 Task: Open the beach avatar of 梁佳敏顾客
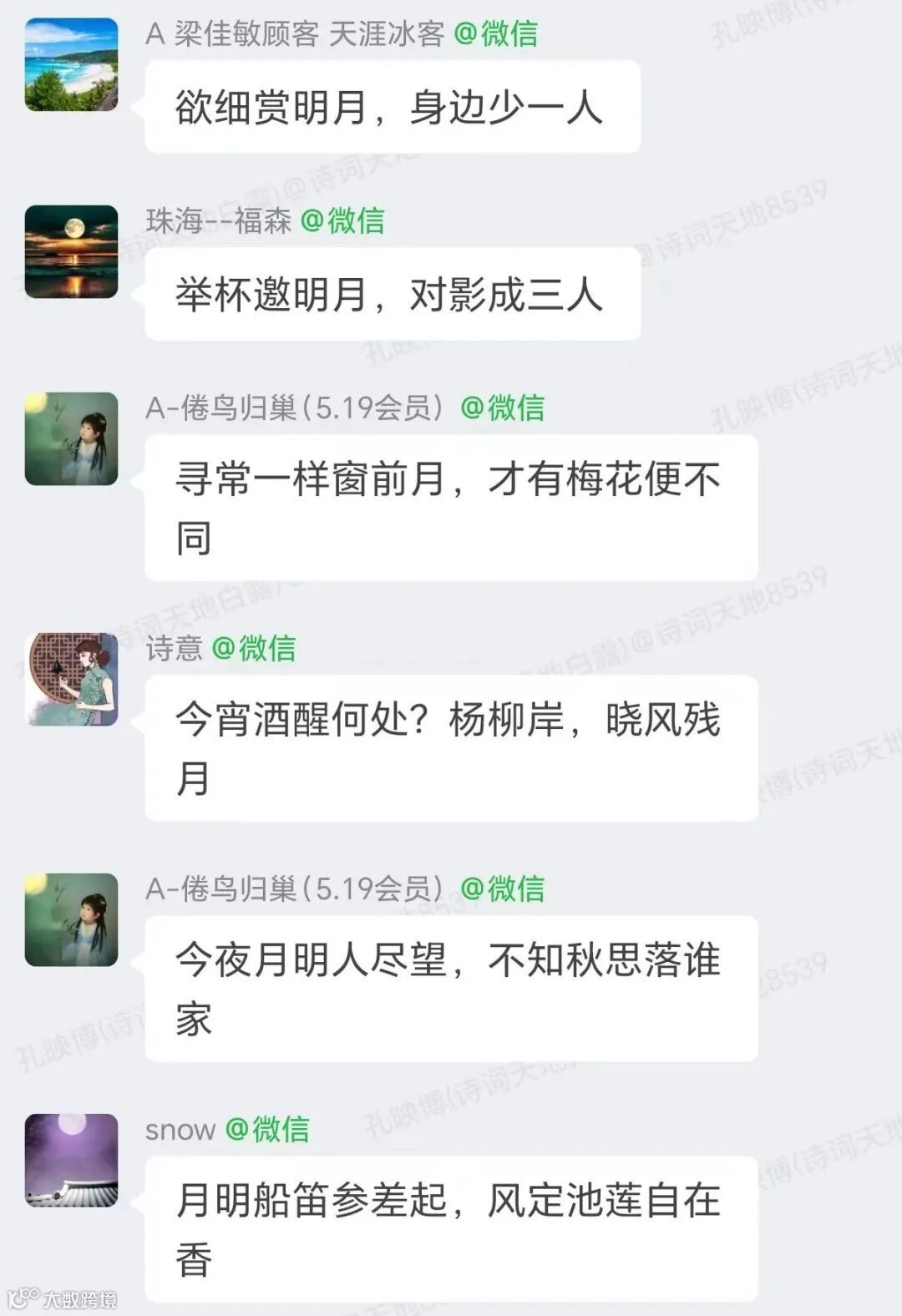pyautogui.click(x=72, y=65)
